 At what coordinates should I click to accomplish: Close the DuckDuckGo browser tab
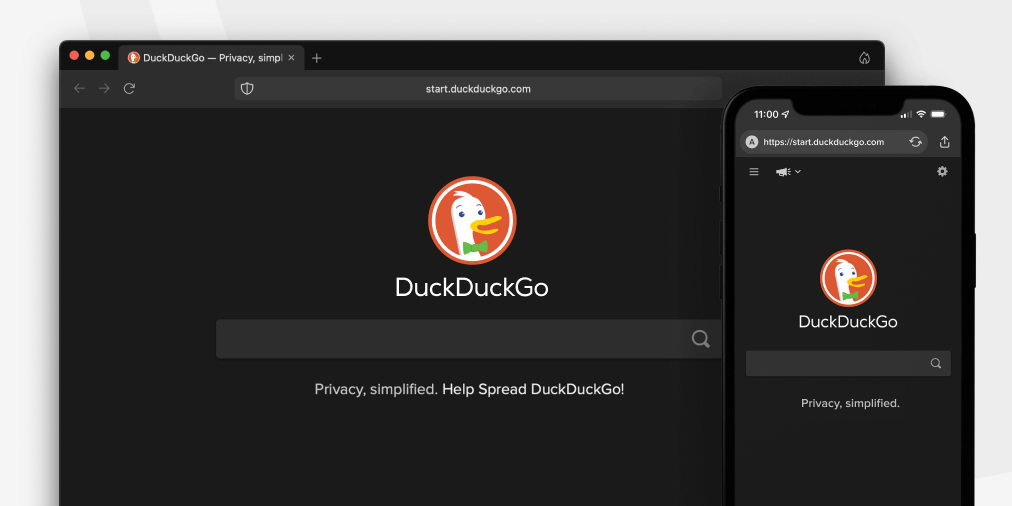pos(291,57)
